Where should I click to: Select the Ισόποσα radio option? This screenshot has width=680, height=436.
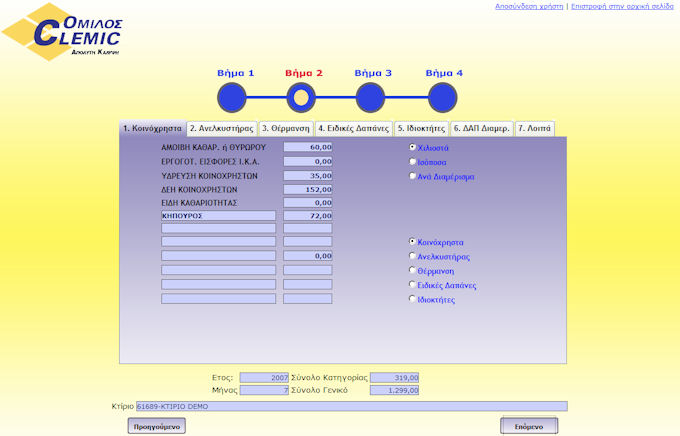412,161
